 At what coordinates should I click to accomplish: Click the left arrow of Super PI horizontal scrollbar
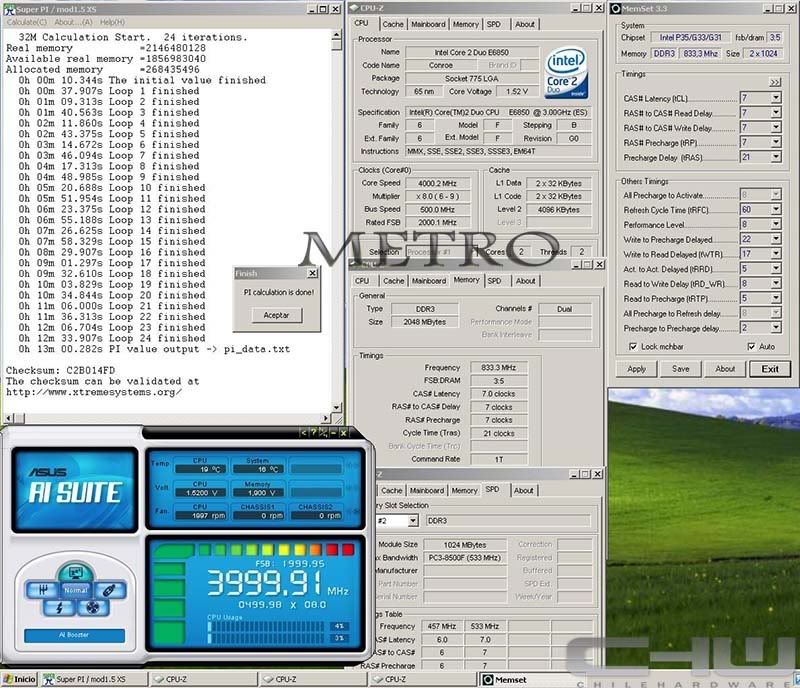pos(9,418)
